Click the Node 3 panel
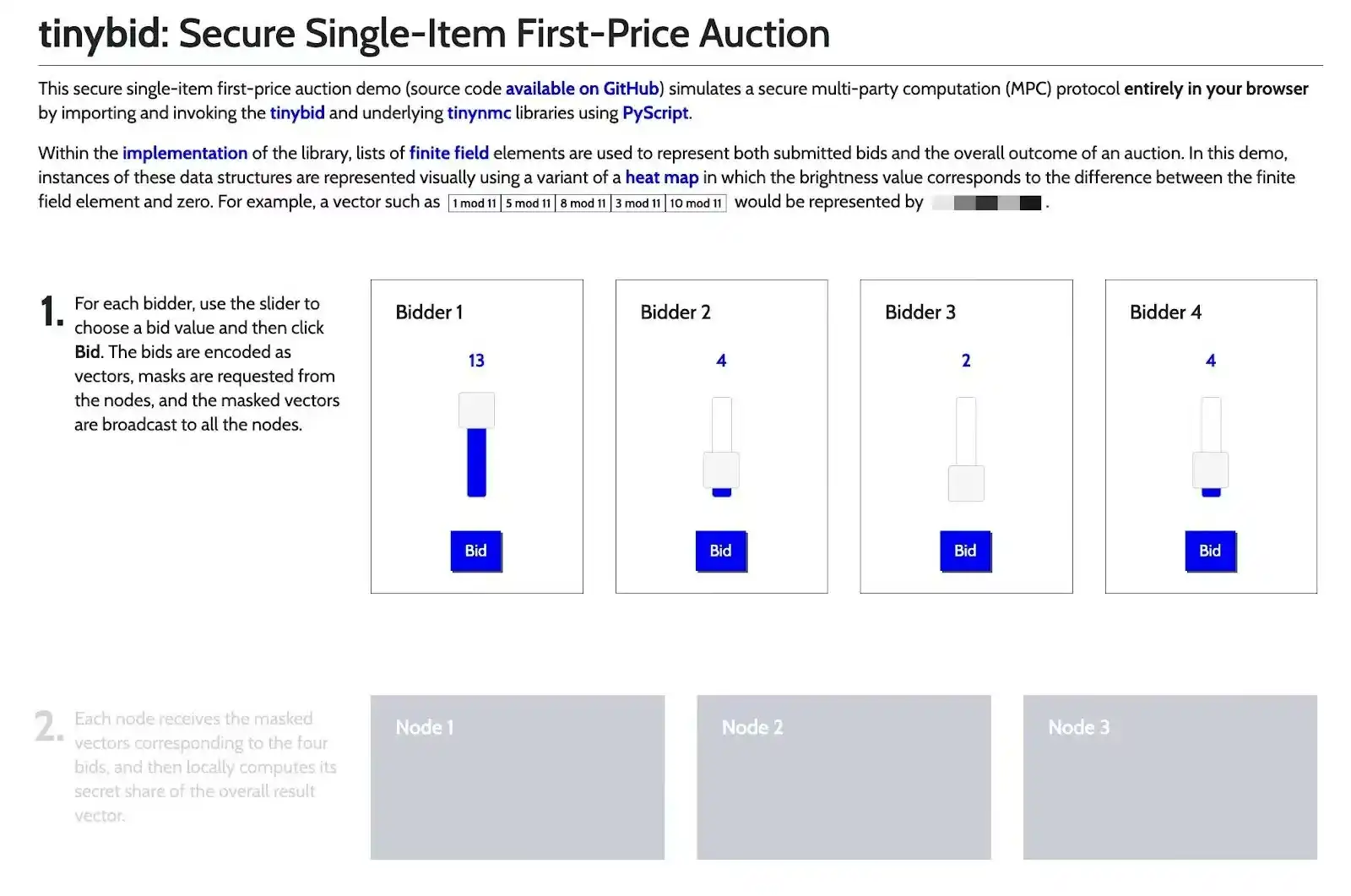1351x896 pixels. tap(1169, 777)
